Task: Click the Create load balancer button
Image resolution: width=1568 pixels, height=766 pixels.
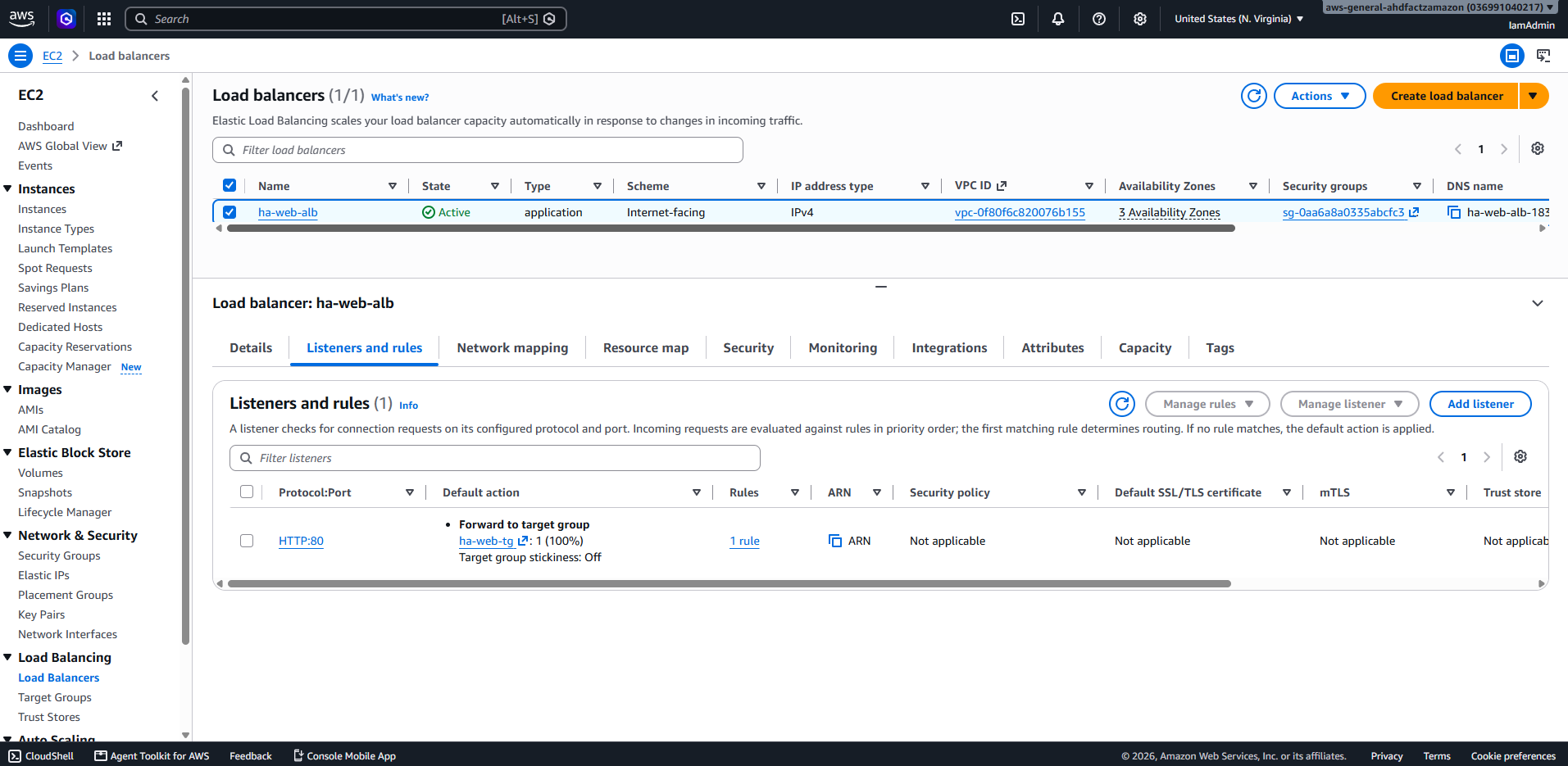Action: click(x=1447, y=96)
